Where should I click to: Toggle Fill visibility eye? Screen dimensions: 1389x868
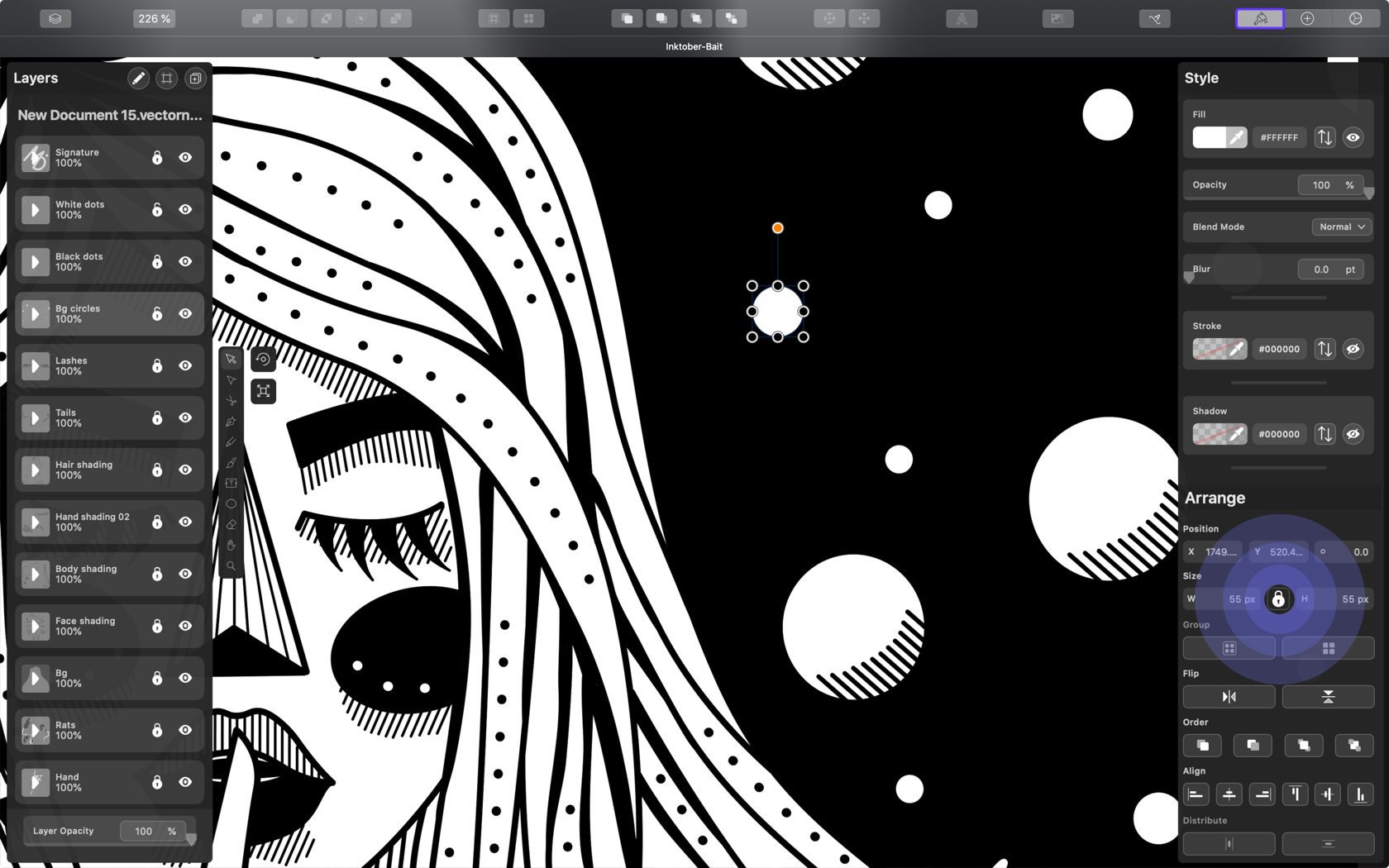[x=1353, y=138]
